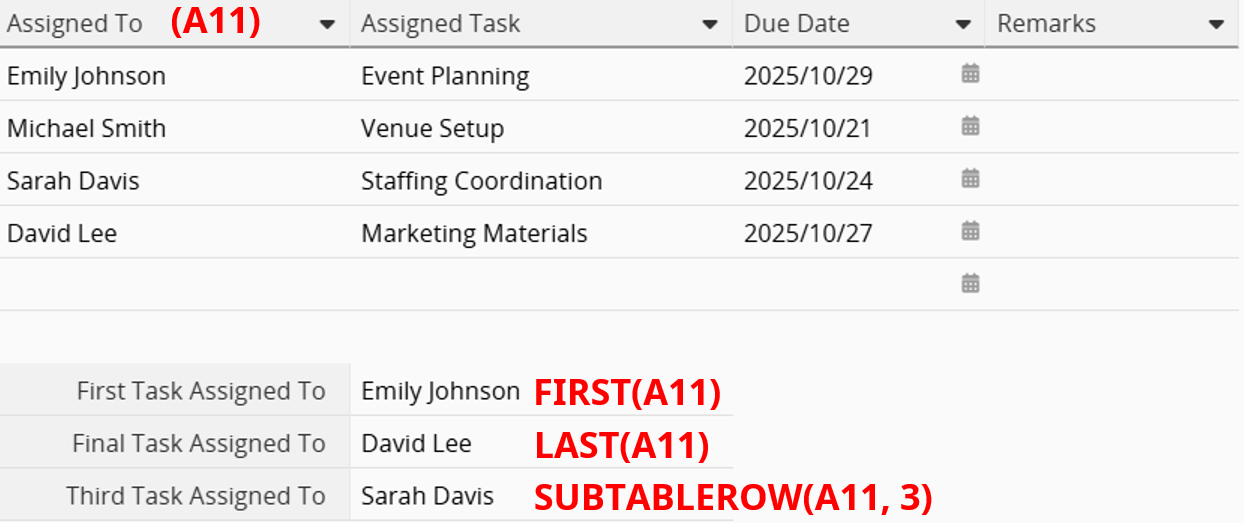
Task: Click the David Lee cell in the table
Action: coord(62,234)
